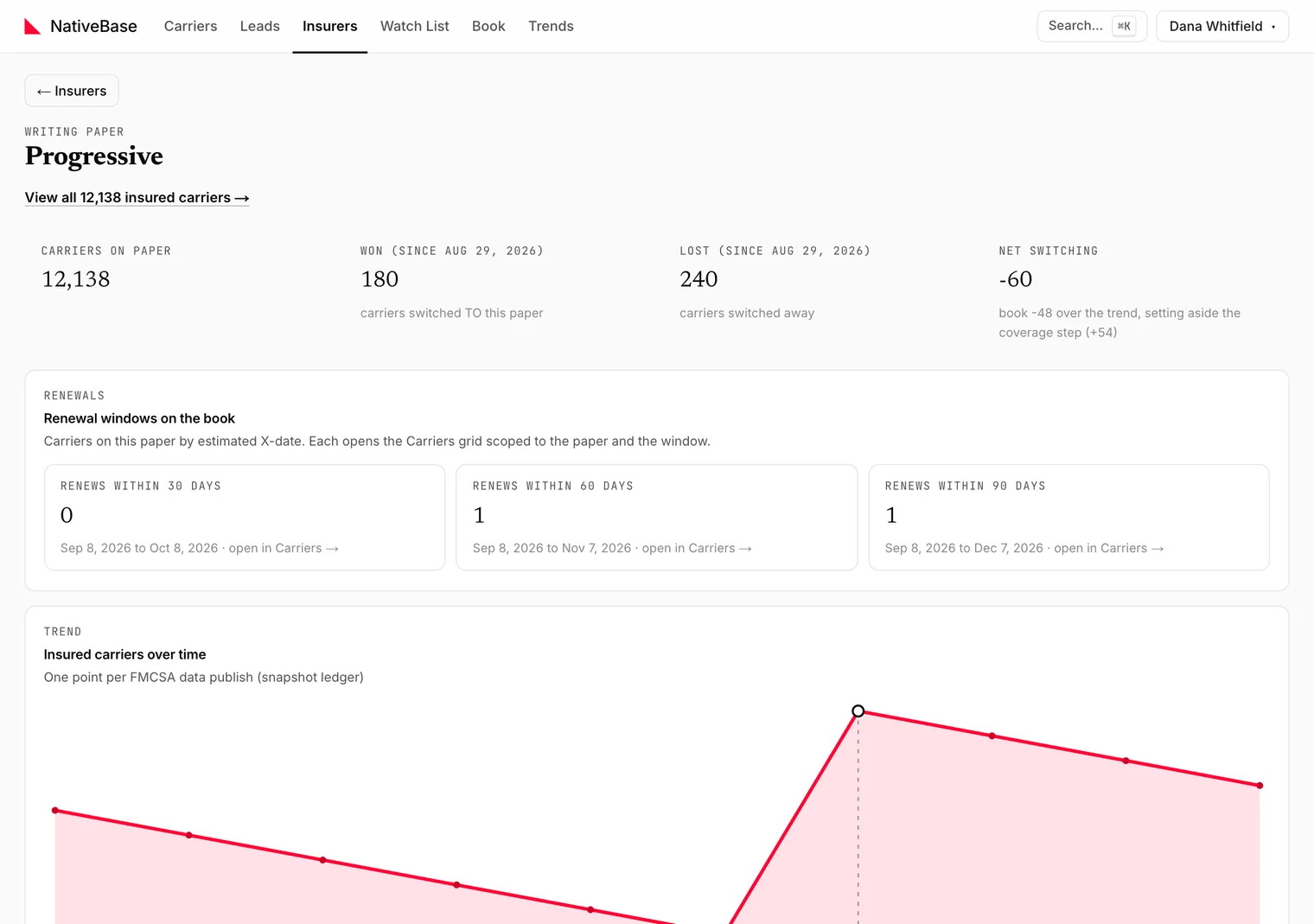Image resolution: width=1314 pixels, height=924 pixels.
Task: Go back using the Insurers button
Action: pos(72,91)
